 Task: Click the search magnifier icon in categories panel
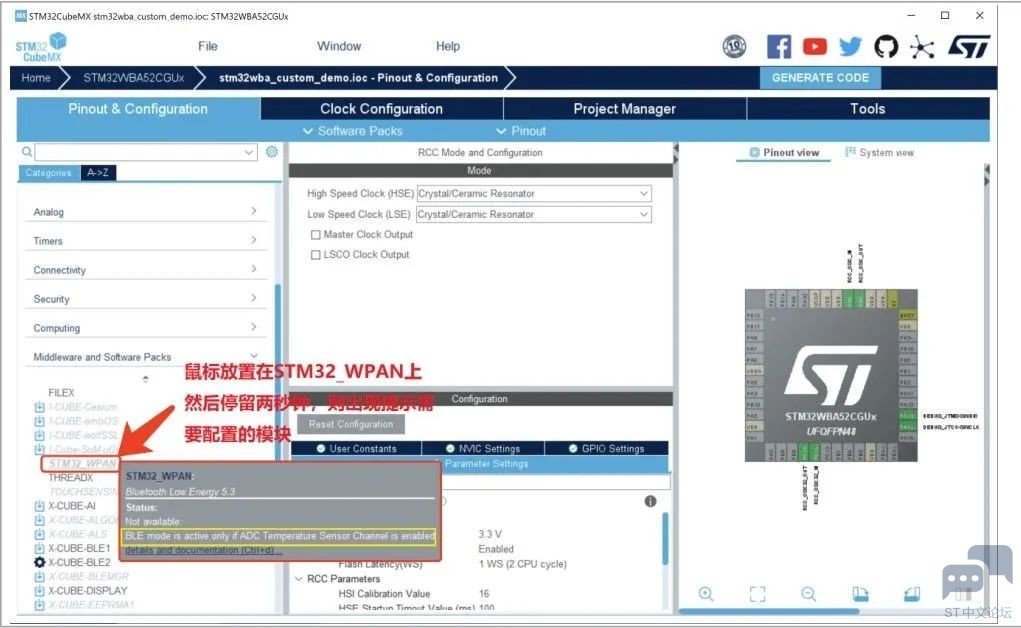pos(27,152)
